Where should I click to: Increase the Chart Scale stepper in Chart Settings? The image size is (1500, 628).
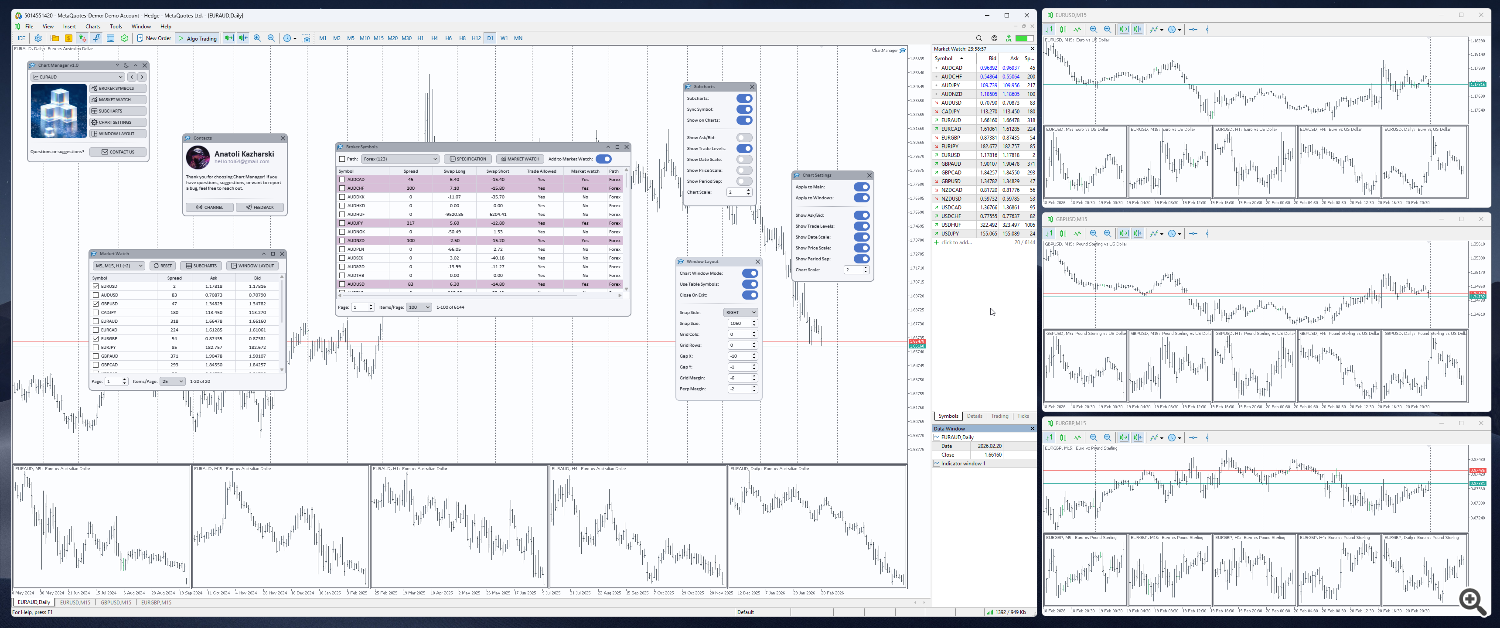pyautogui.click(x=864, y=268)
